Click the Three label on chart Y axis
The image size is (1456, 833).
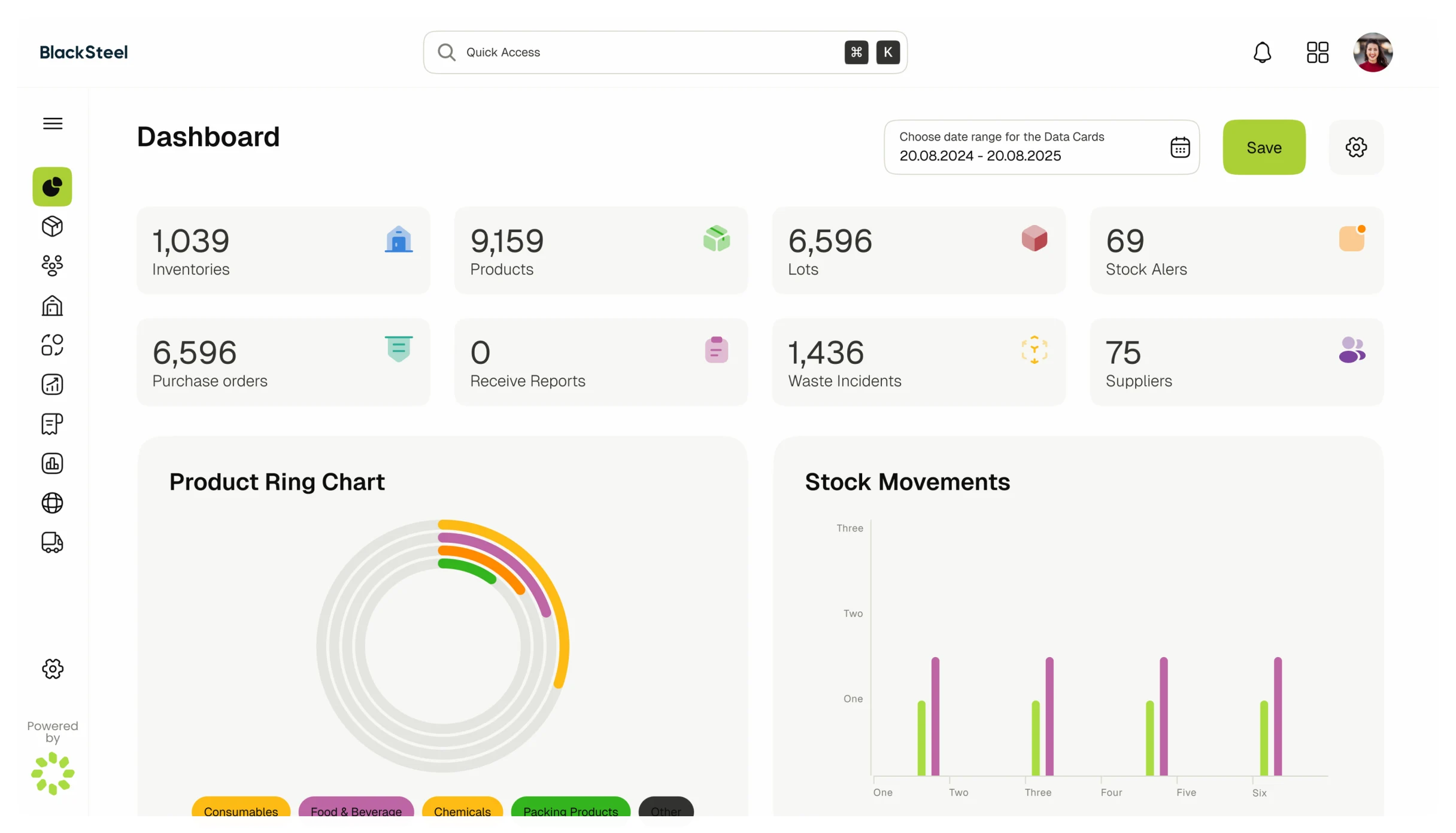850,528
